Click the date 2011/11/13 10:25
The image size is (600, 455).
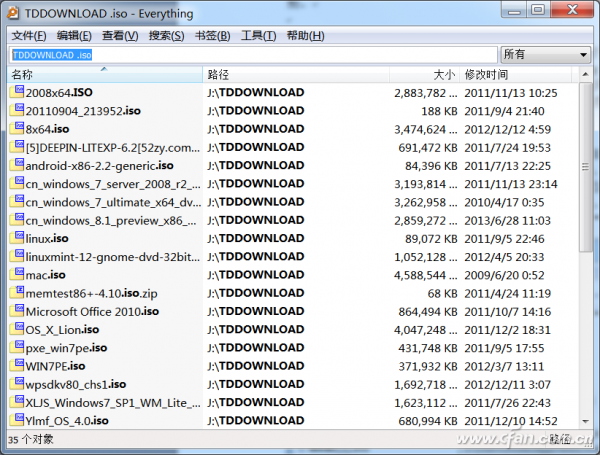coord(511,93)
